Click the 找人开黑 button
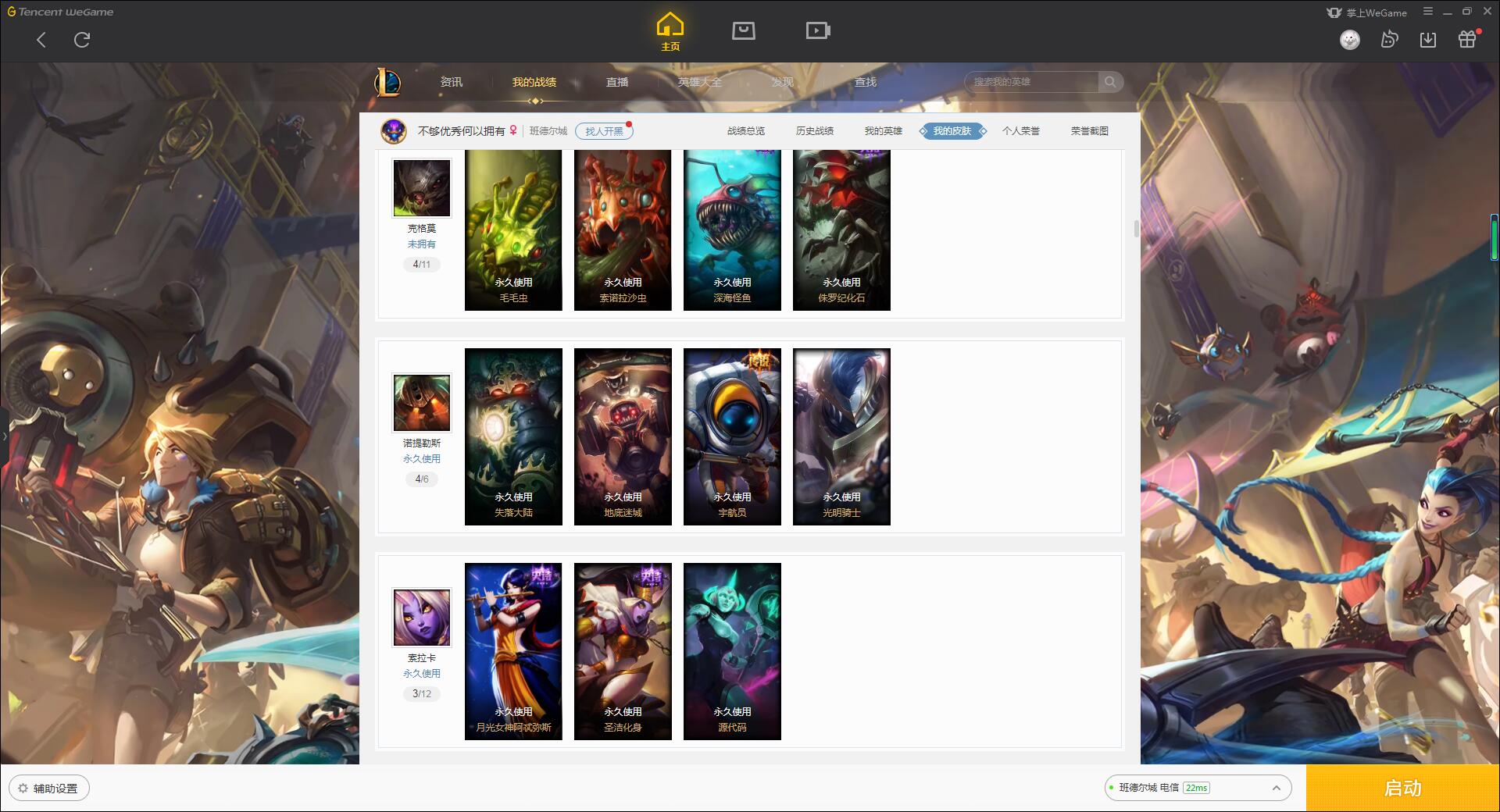Image resolution: width=1500 pixels, height=812 pixels. (x=604, y=131)
